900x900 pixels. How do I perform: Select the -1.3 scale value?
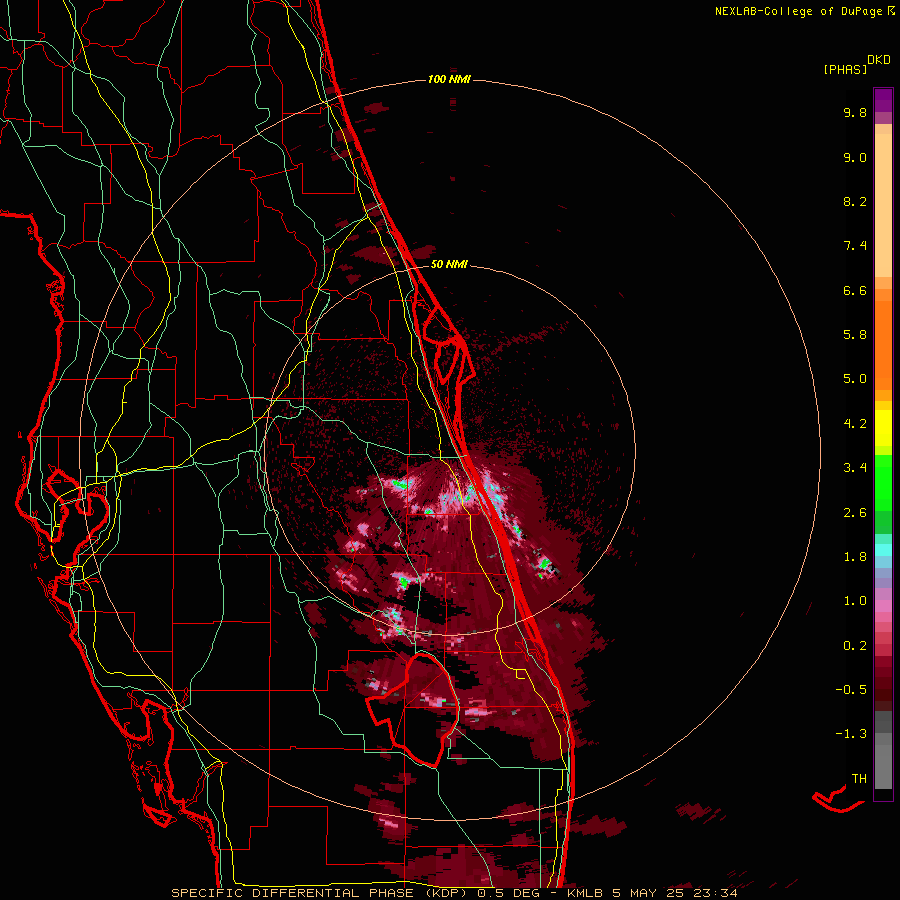coord(851,734)
